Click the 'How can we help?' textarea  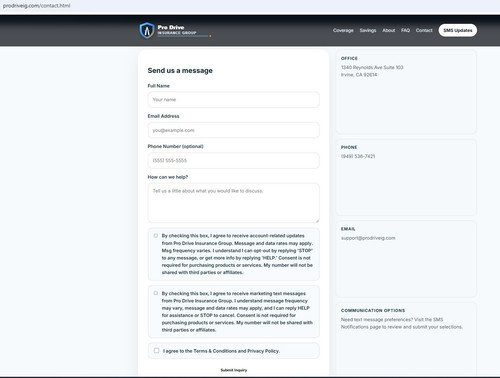pos(233,203)
